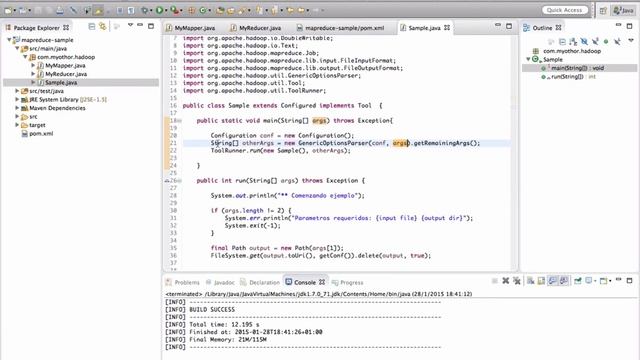Expand Maven Dependencies node

click(17, 108)
